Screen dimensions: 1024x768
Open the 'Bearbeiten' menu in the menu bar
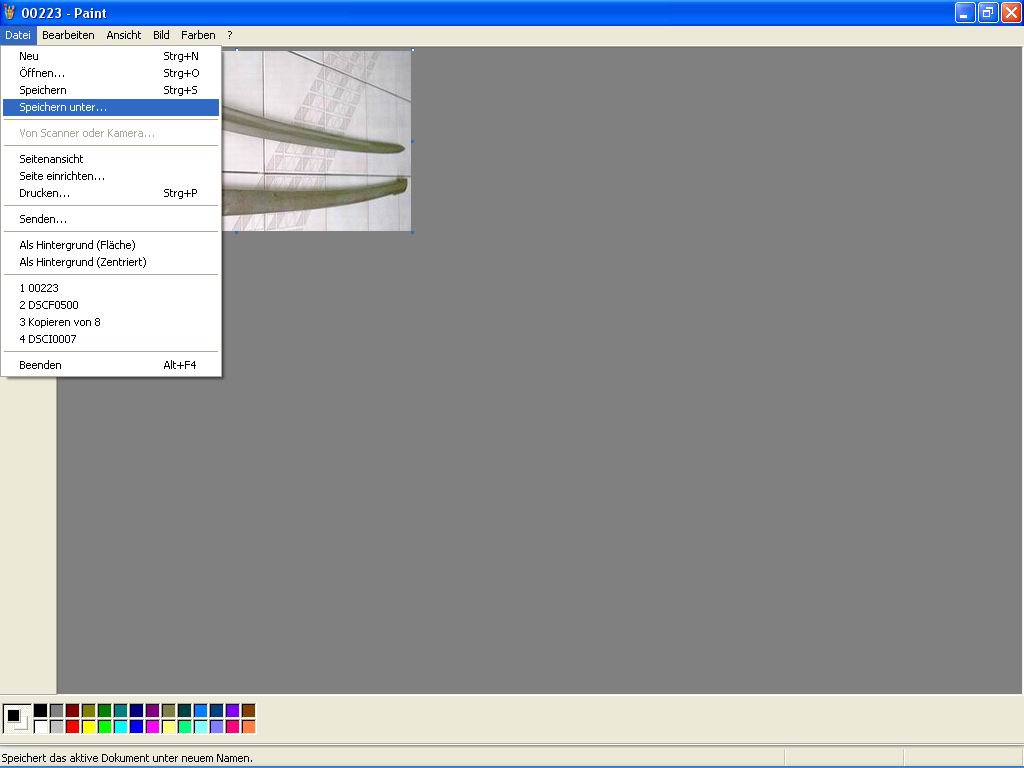coord(68,35)
